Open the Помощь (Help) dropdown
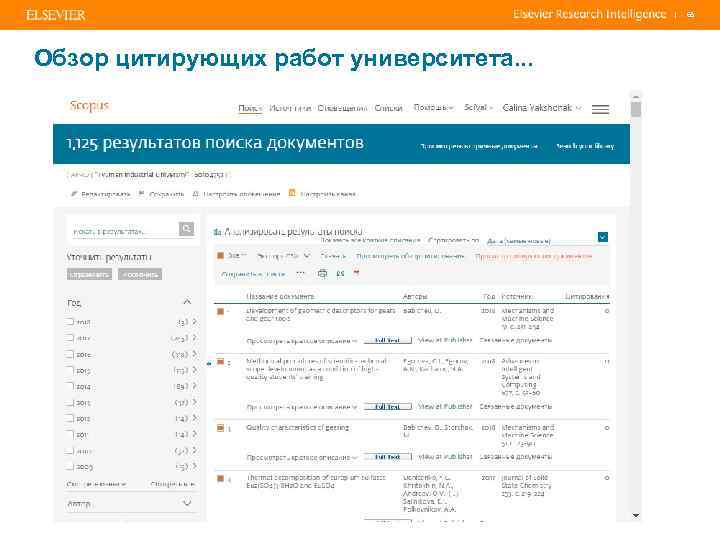The height and width of the screenshot is (540, 720). point(433,107)
